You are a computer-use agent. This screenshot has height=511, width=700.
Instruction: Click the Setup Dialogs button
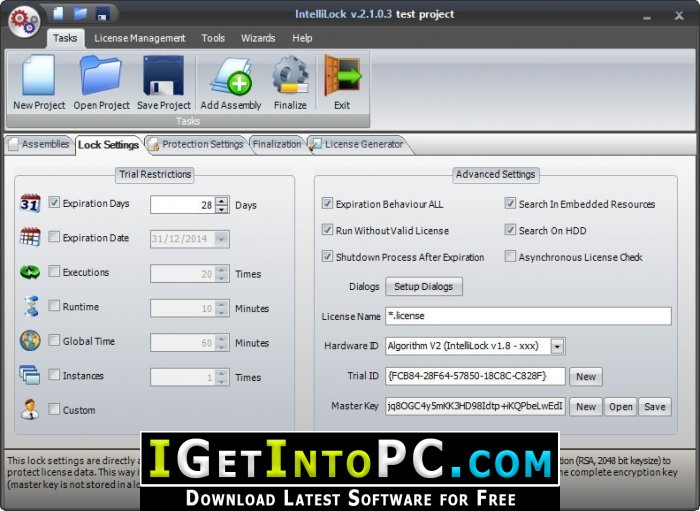click(x=424, y=287)
